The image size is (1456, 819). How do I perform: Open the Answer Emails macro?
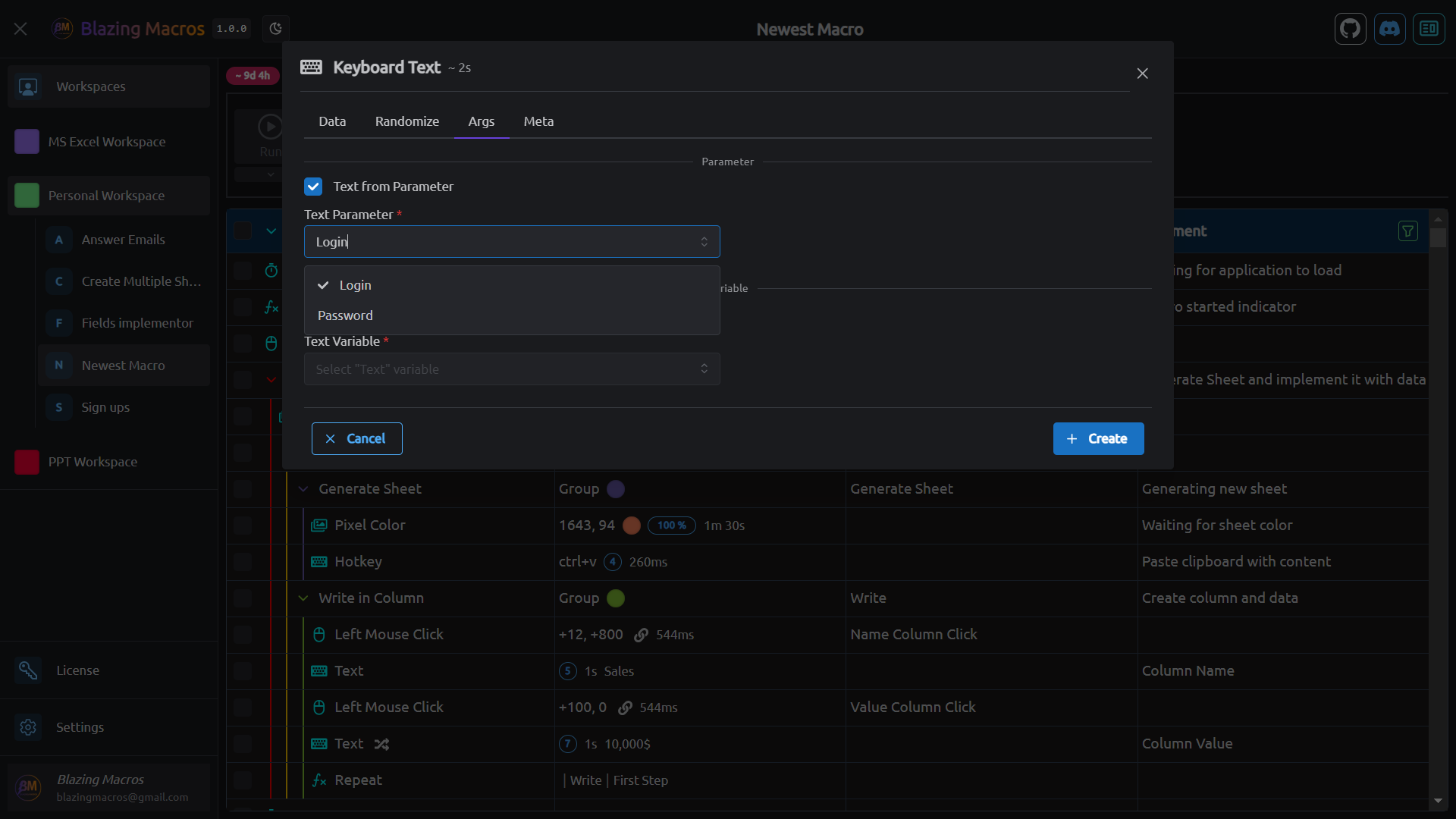coord(124,240)
